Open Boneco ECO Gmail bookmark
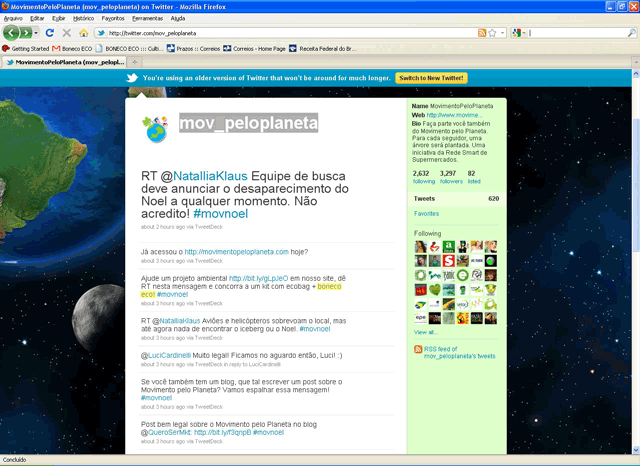640x466 pixels. point(72,49)
